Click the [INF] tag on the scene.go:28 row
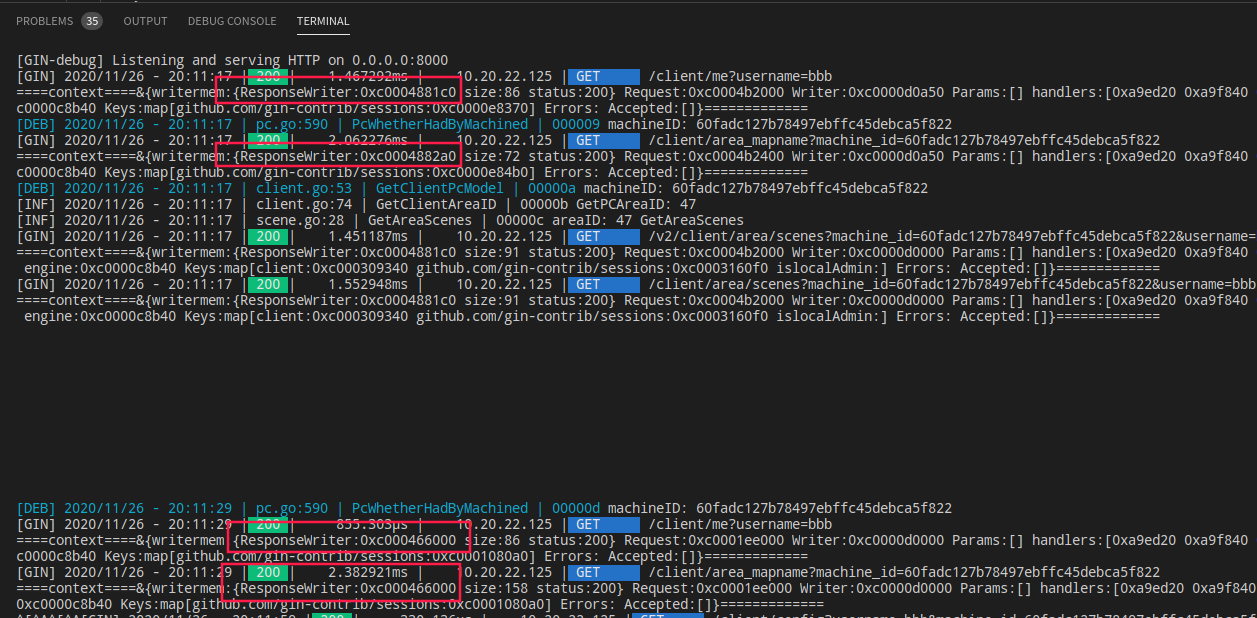 click(x=36, y=220)
